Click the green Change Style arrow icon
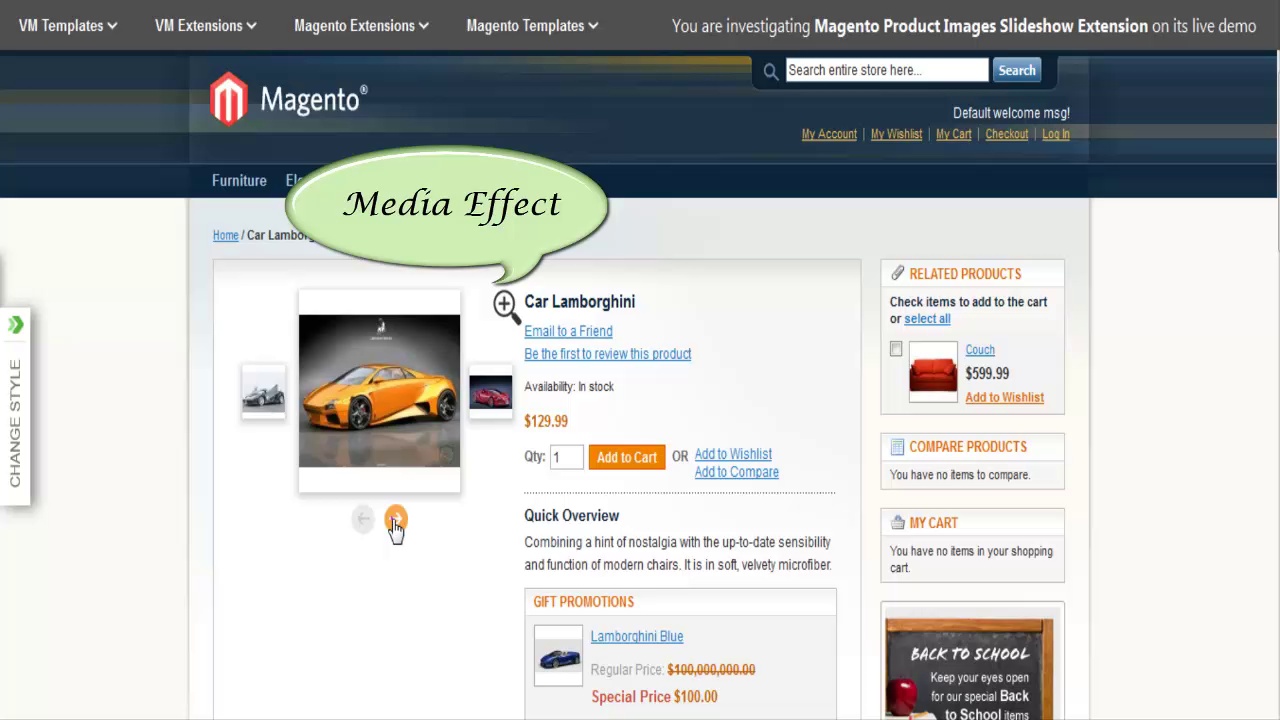This screenshot has width=1280, height=720. coord(15,325)
